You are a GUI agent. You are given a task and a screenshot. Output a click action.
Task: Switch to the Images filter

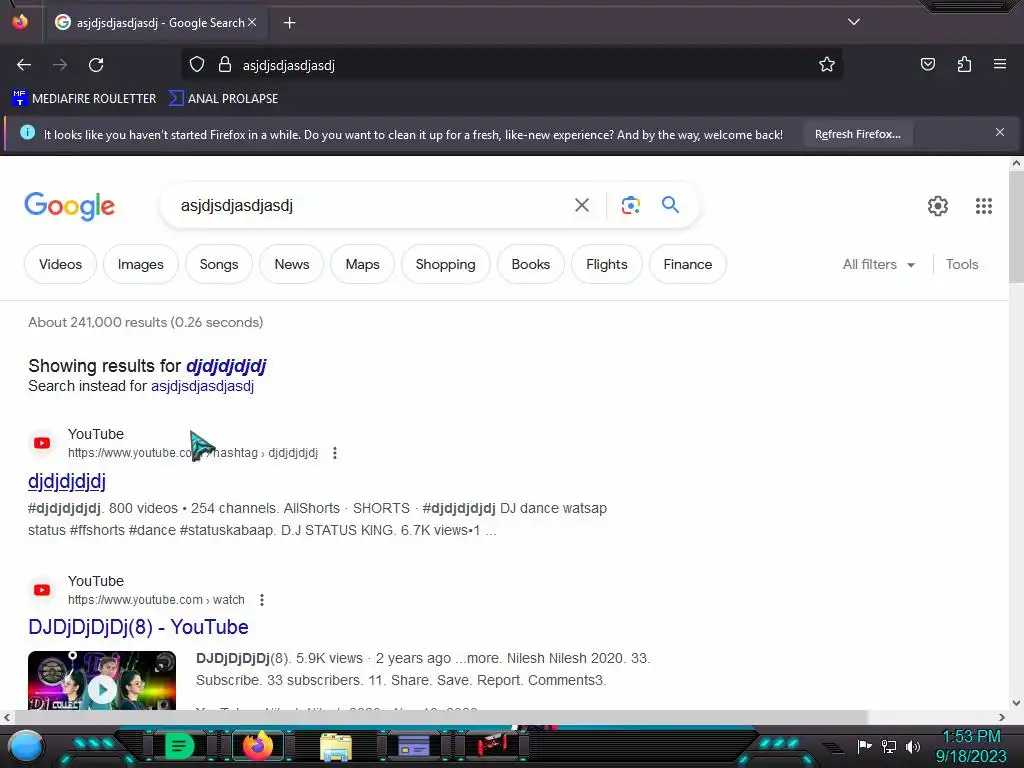tap(140, 264)
